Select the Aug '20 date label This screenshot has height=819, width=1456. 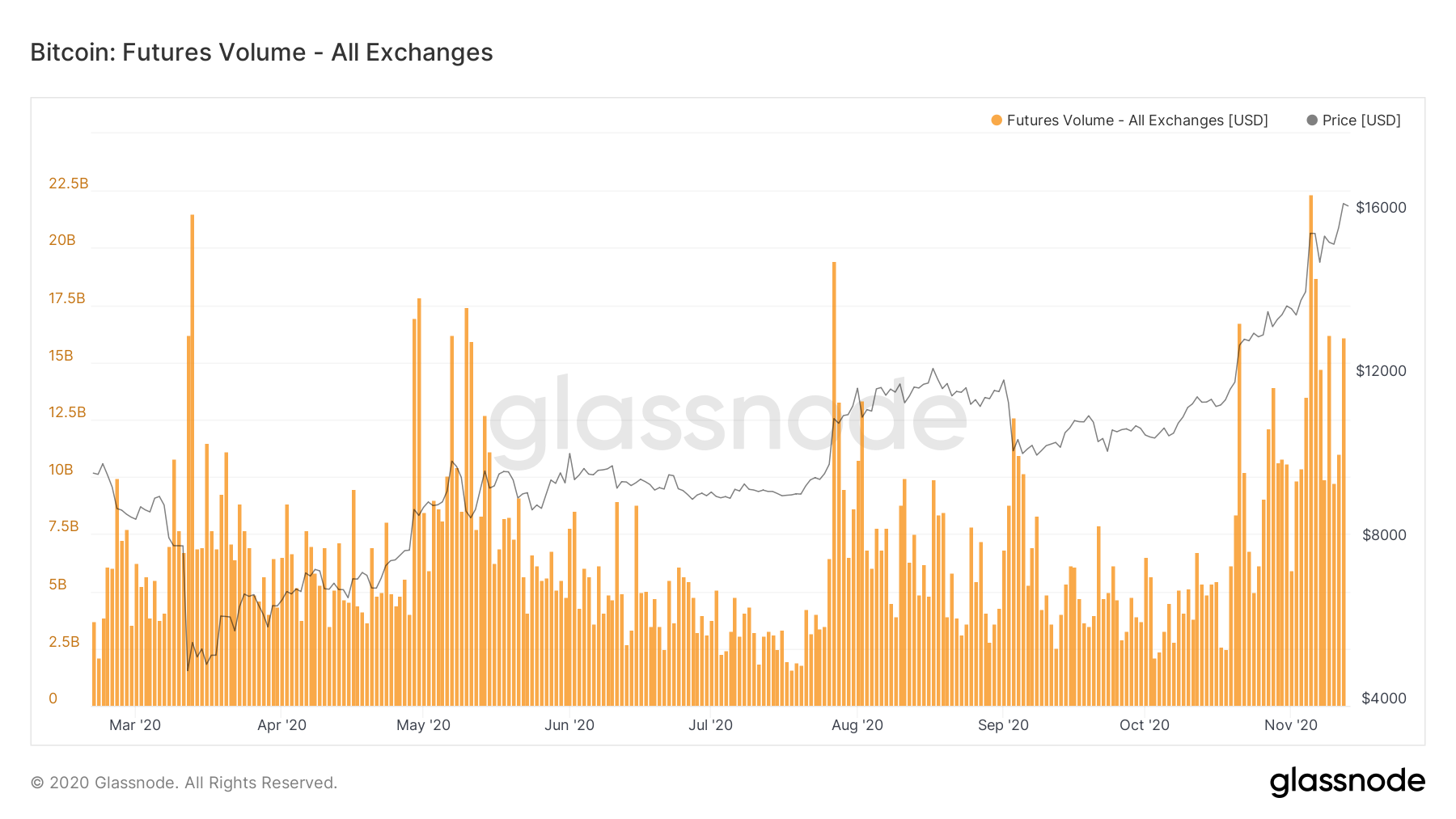click(857, 725)
